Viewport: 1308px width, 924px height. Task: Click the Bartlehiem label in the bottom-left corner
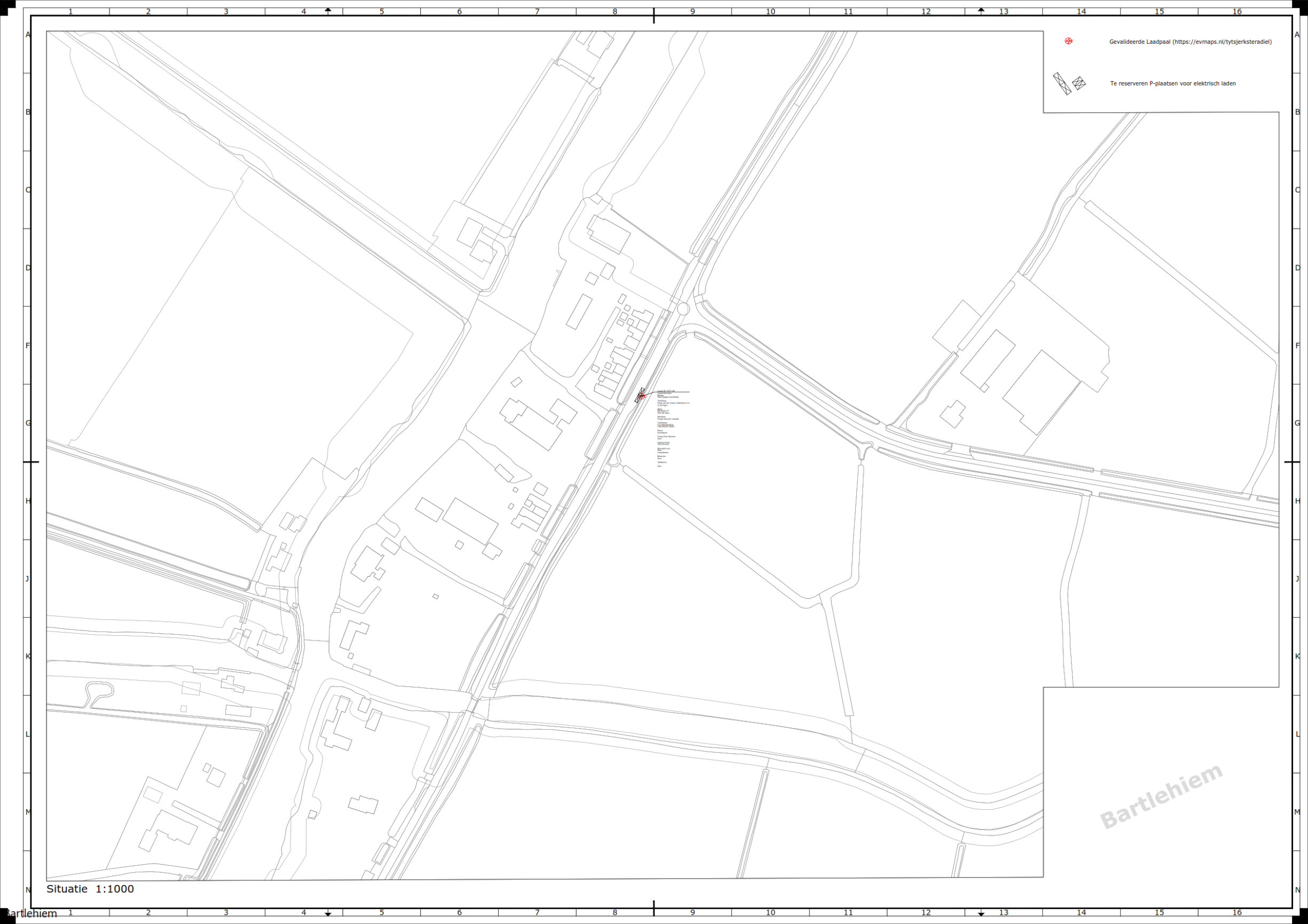point(31,914)
